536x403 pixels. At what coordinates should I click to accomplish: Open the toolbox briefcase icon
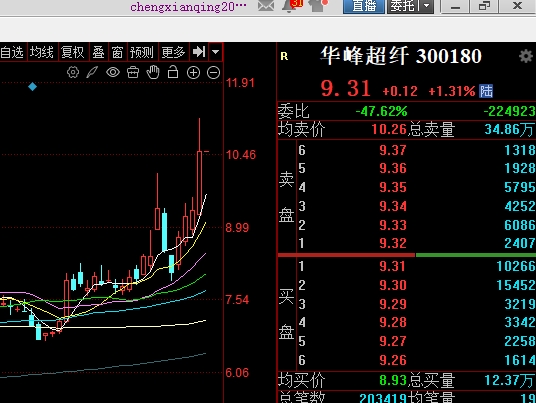coord(133,72)
